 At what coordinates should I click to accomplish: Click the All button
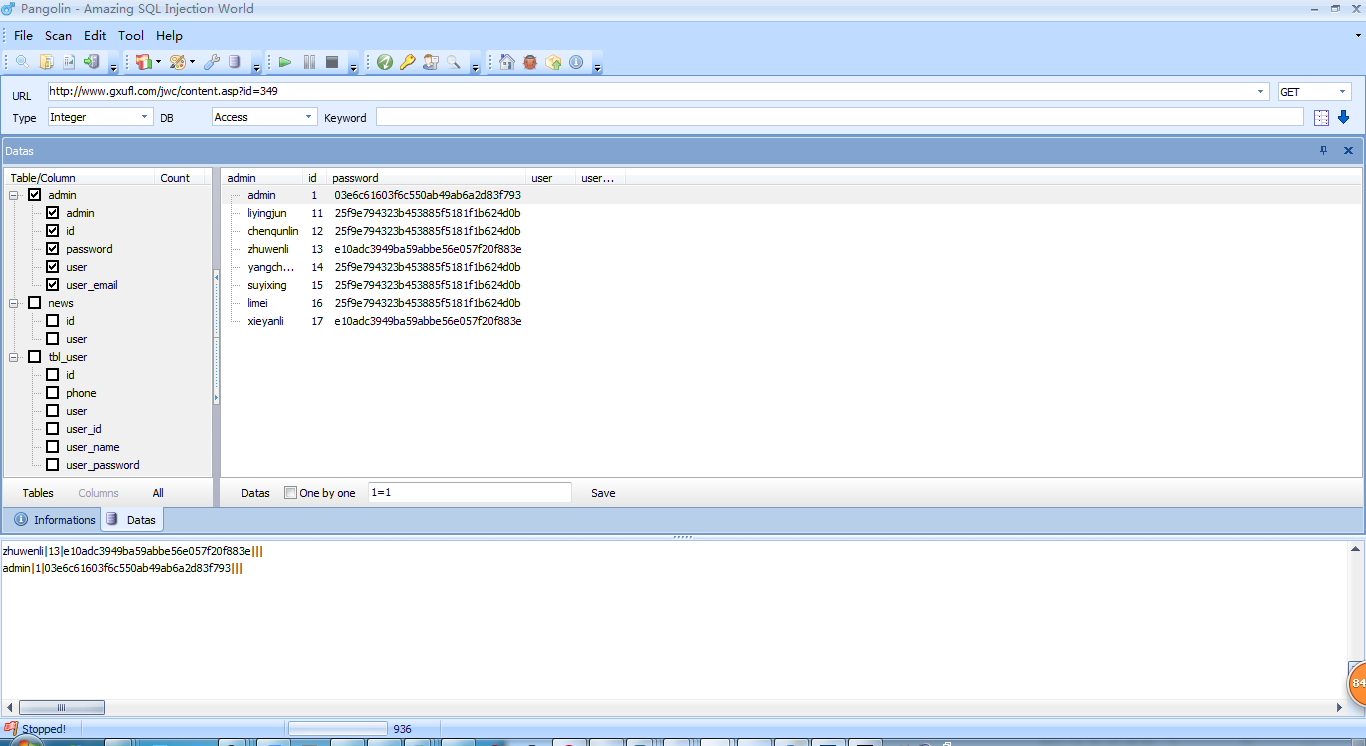click(158, 493)
